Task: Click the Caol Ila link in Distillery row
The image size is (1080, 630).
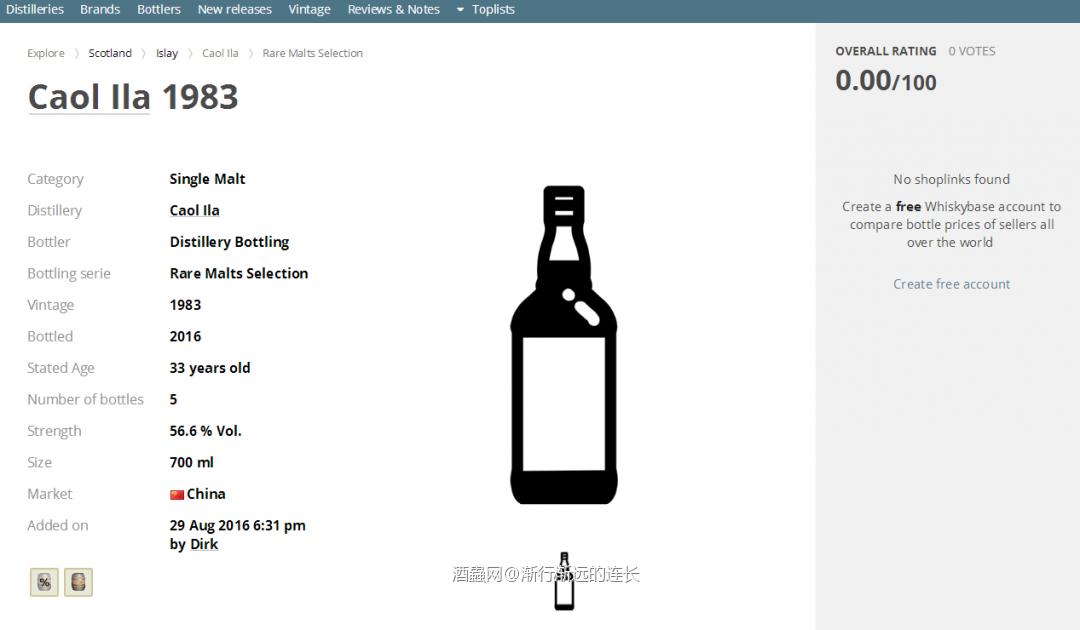Action: point(194,210)
